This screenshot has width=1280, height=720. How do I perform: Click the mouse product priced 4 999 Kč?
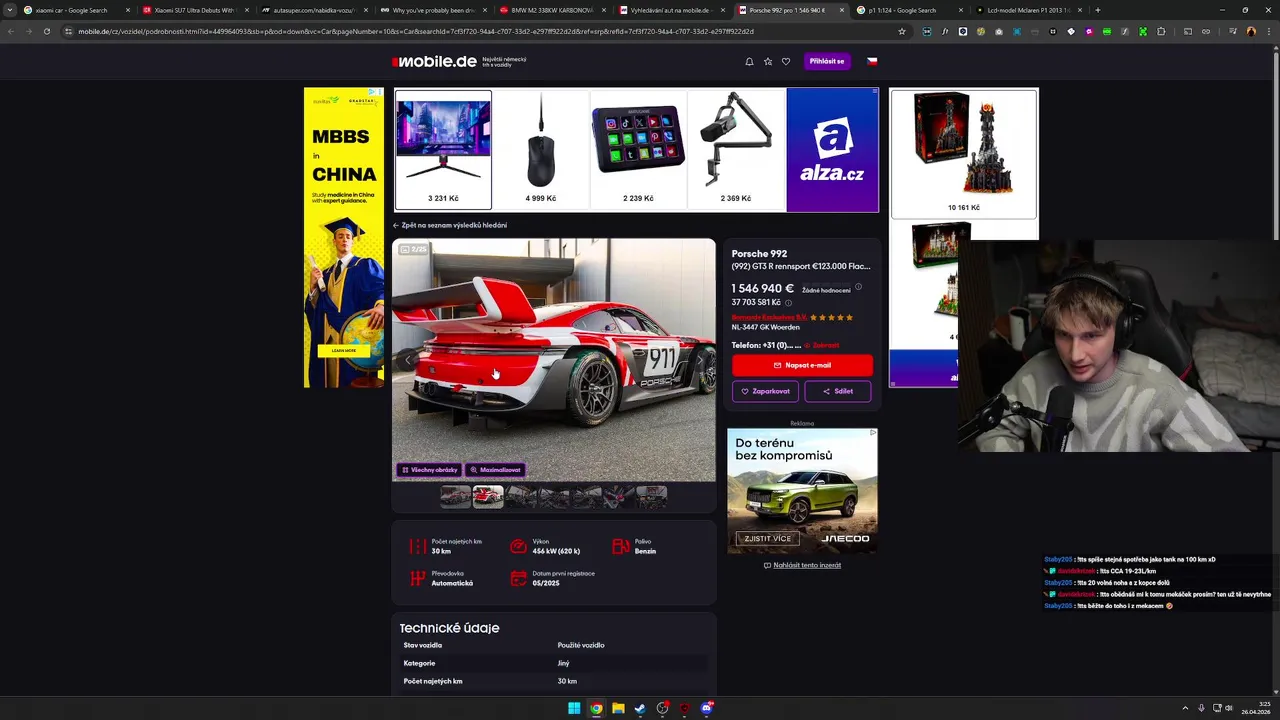[541, 150]
